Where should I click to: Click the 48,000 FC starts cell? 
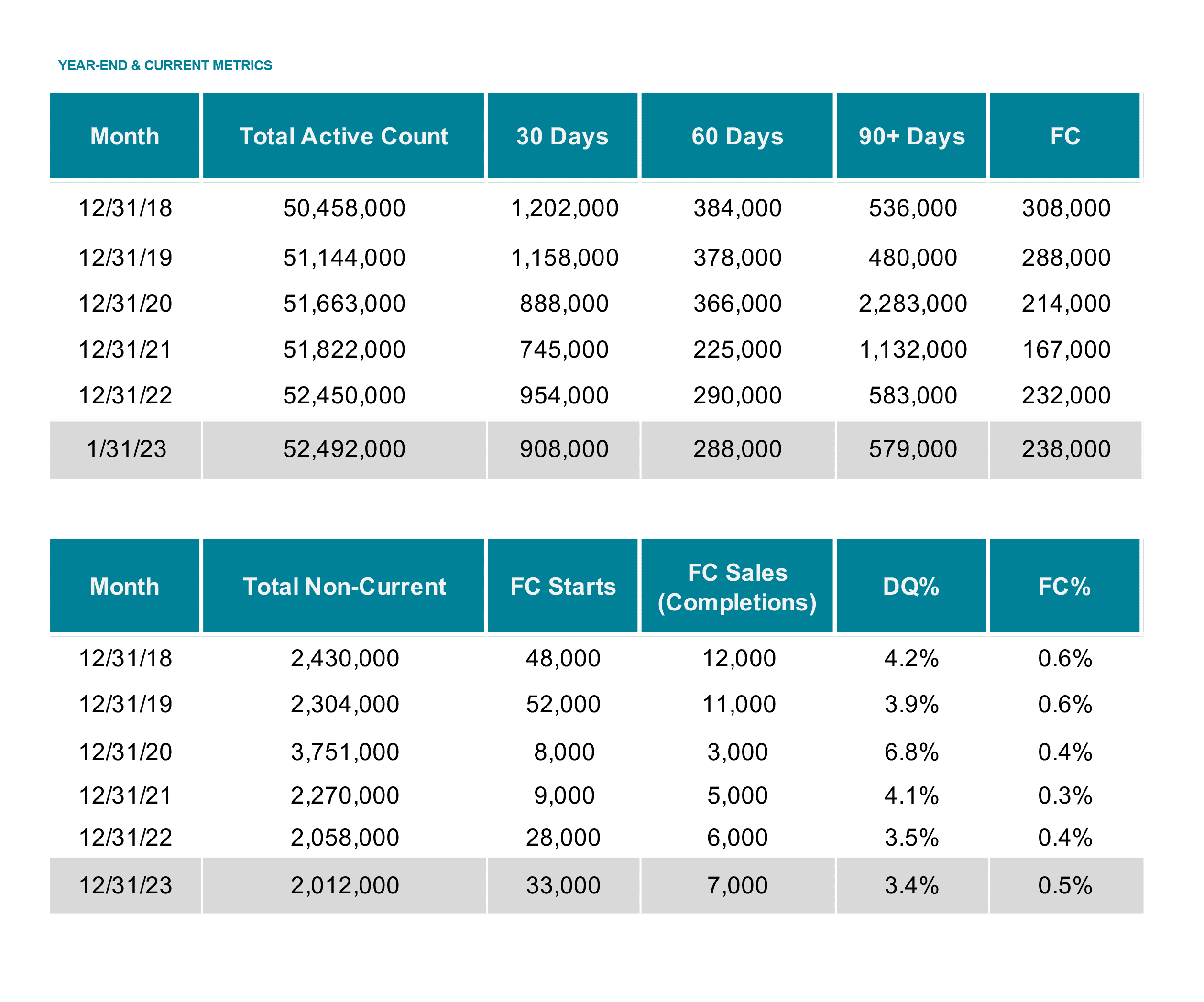[563, 659]
